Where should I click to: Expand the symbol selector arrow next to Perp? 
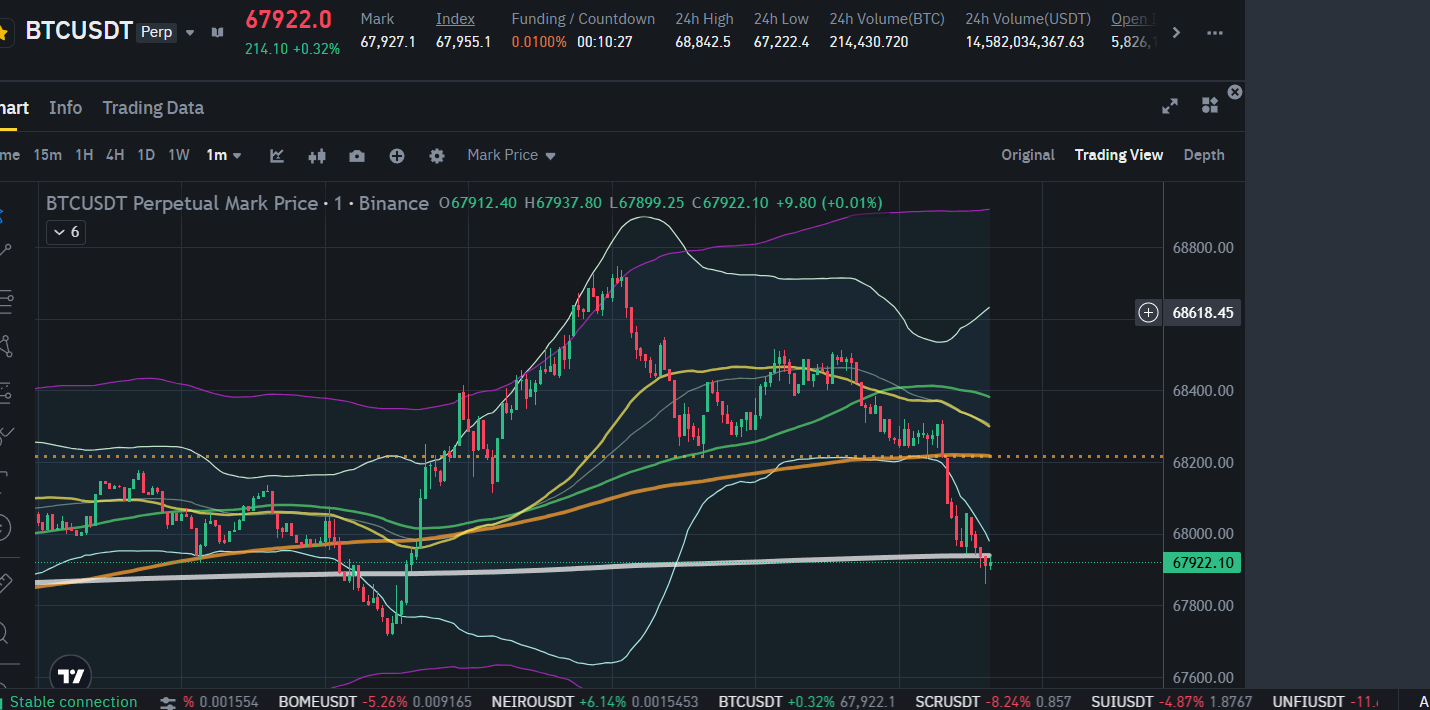pos(190,32)
